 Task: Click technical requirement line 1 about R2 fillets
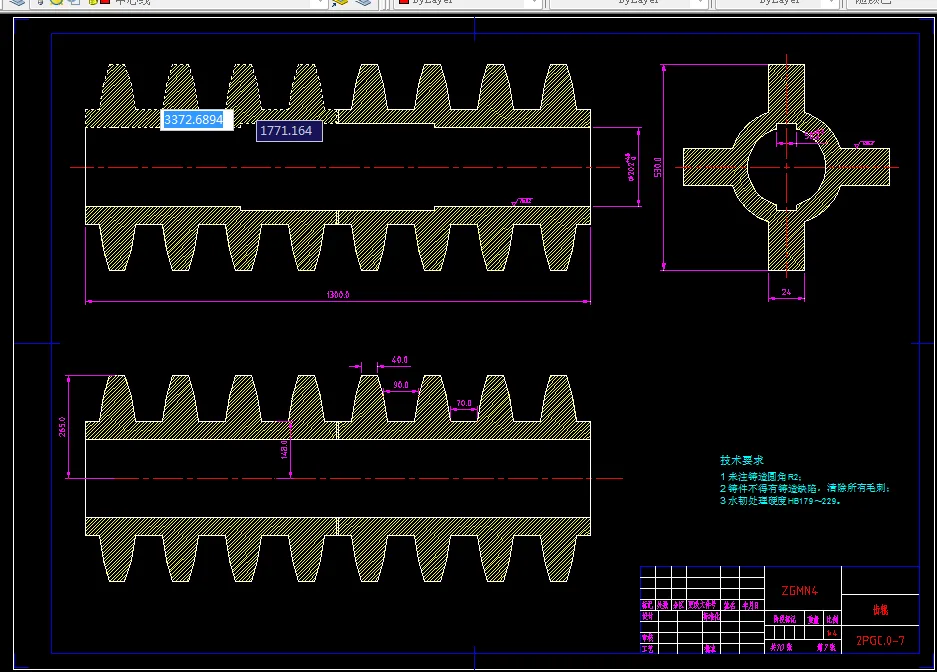point(761,477)
